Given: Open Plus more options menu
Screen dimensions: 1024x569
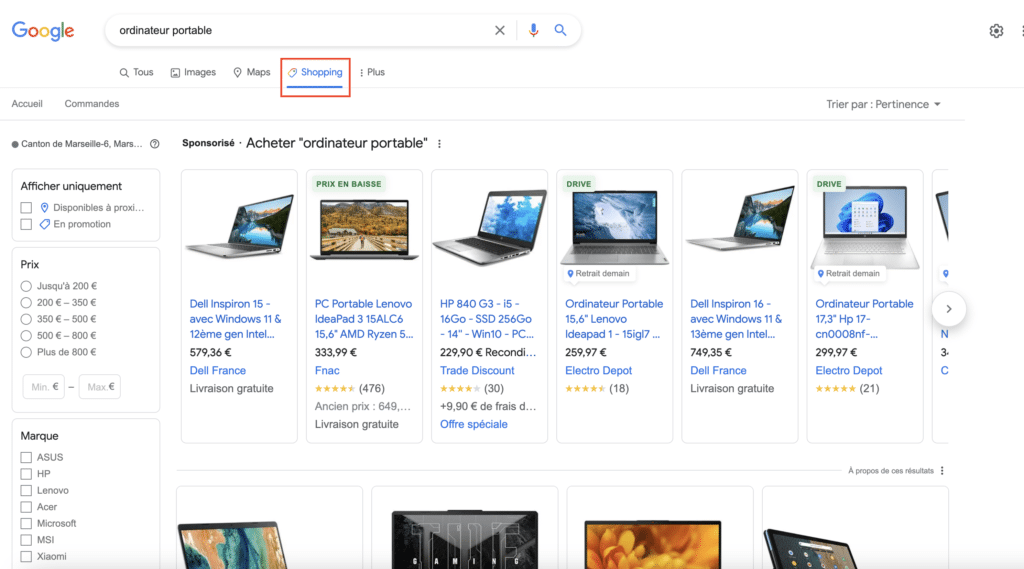Looking at the screenshot, I should click(372, 73).
